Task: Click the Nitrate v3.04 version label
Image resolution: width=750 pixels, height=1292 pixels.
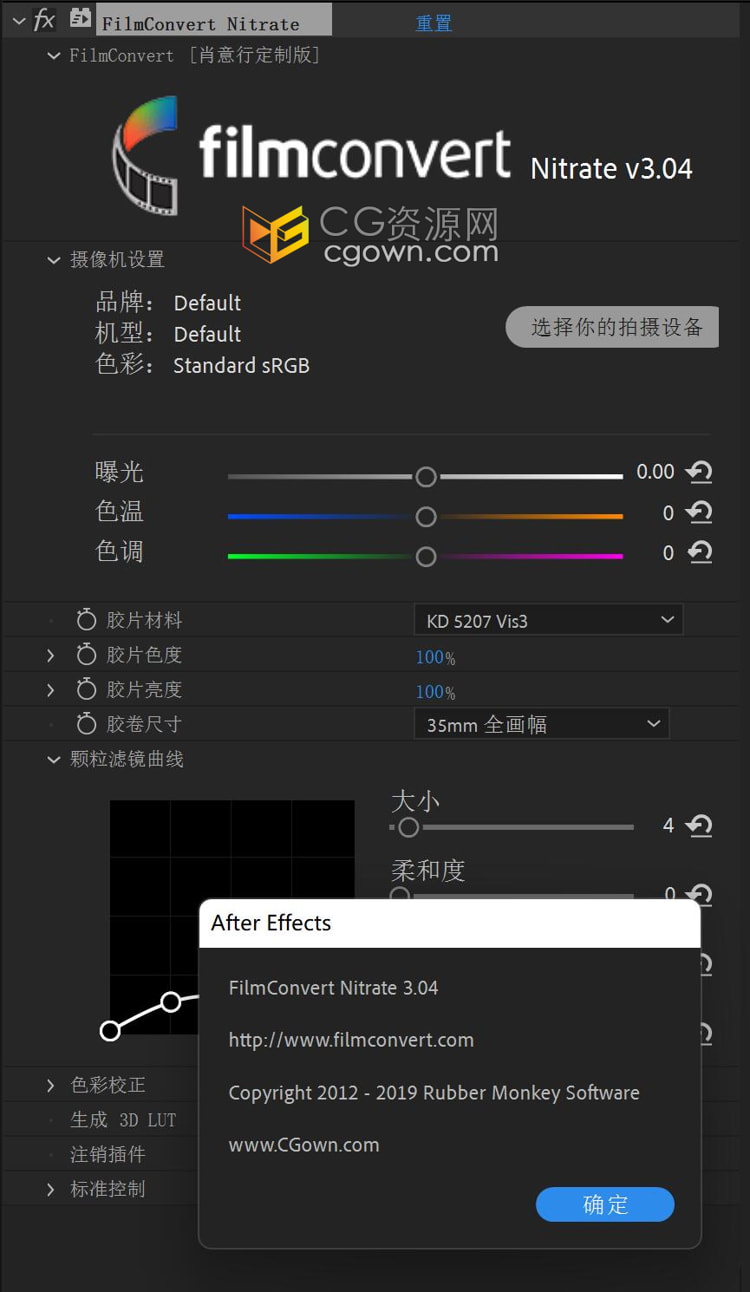Action: (x=611, y=169)
